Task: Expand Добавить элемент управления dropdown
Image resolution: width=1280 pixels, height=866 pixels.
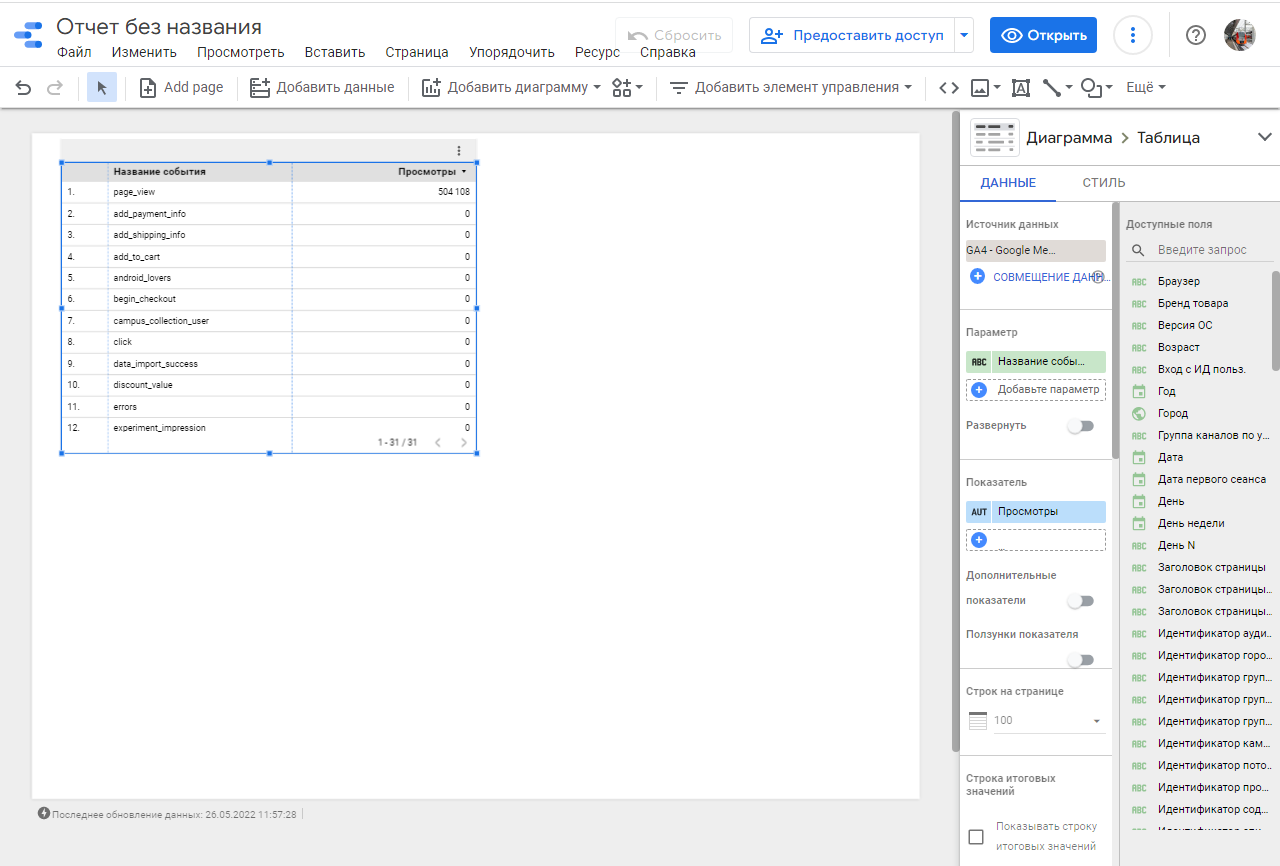Action: coord(790,88)
